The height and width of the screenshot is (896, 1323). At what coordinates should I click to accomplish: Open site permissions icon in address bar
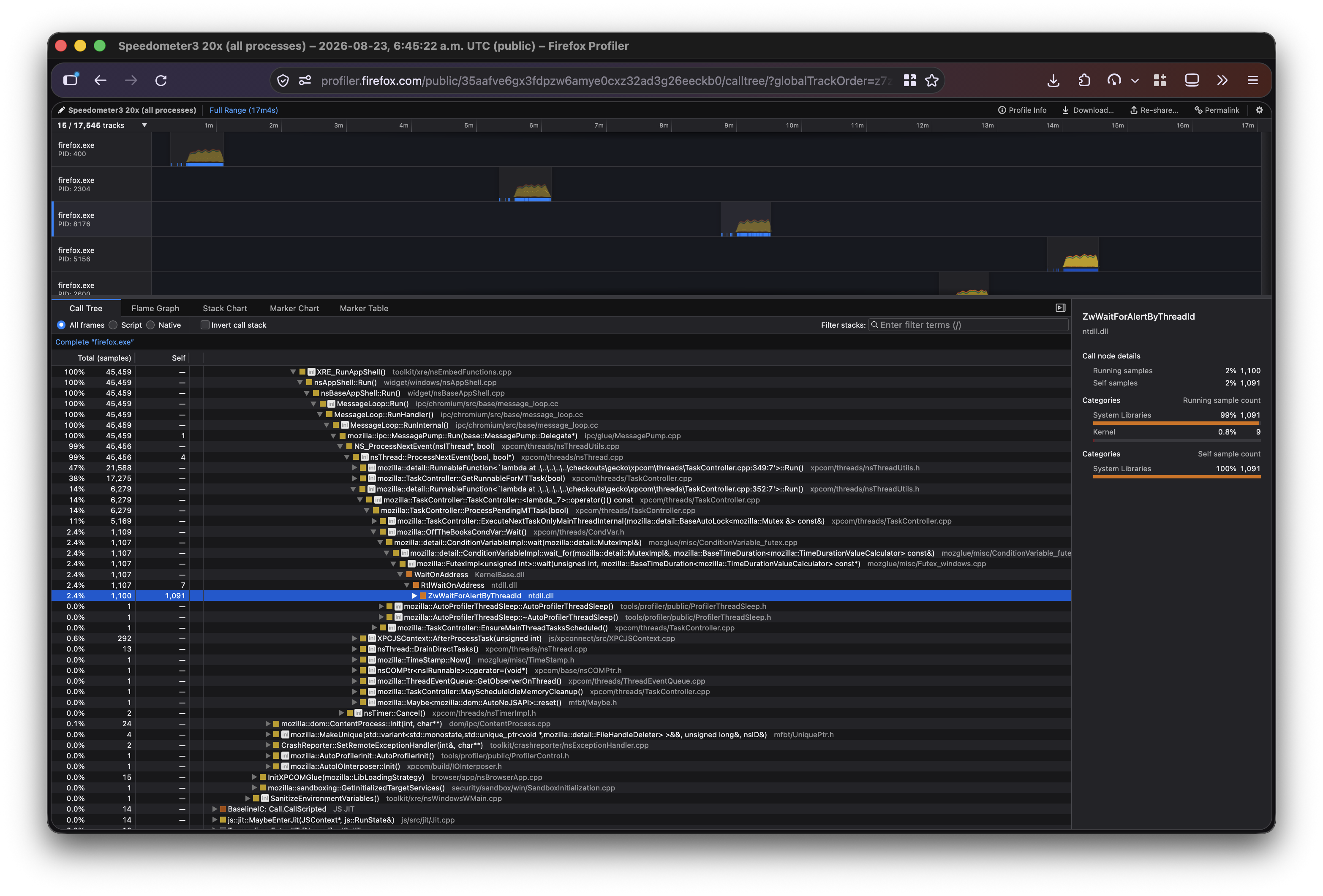[x=305, y=81]
